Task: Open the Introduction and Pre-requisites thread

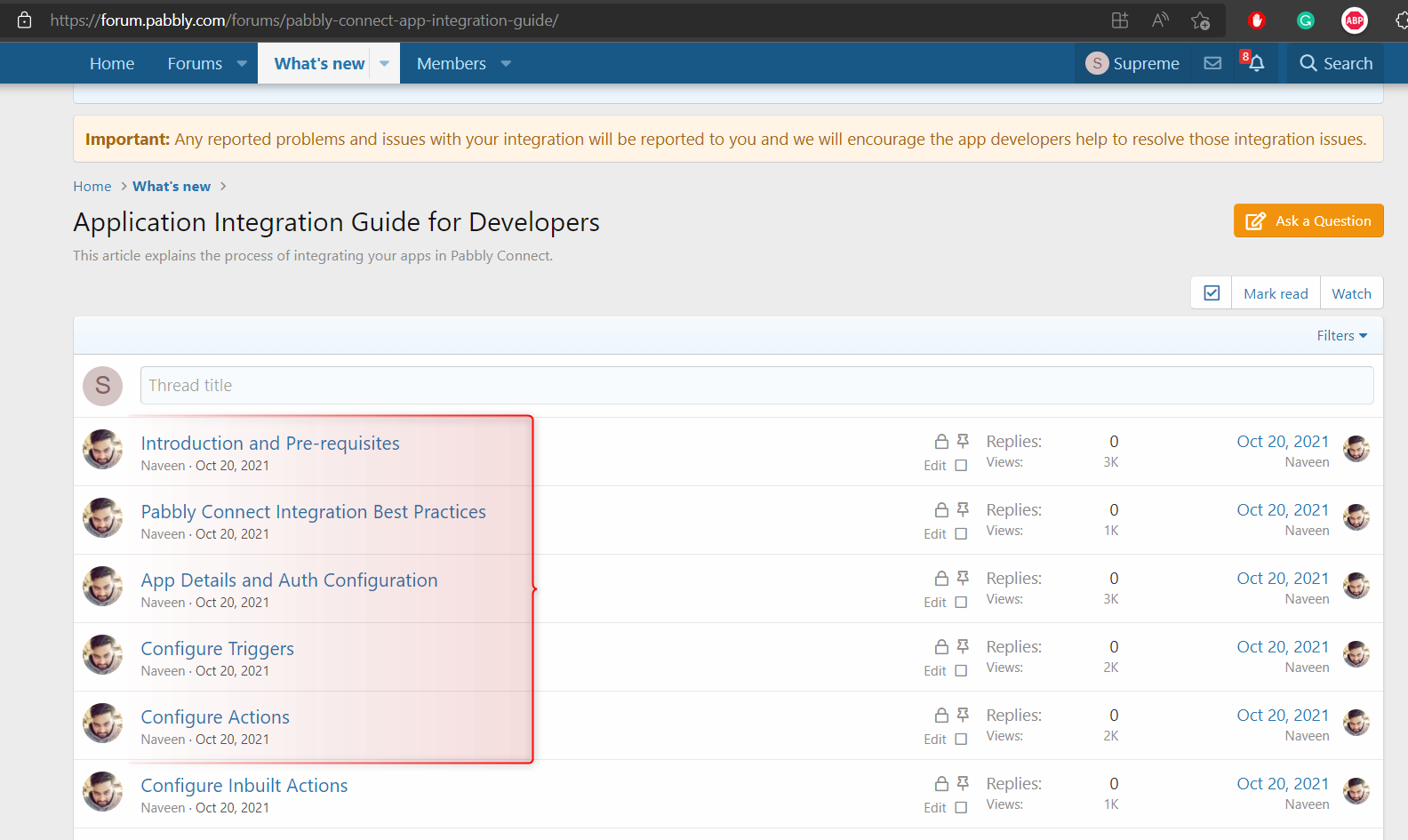Action: [x=270, y=443]
